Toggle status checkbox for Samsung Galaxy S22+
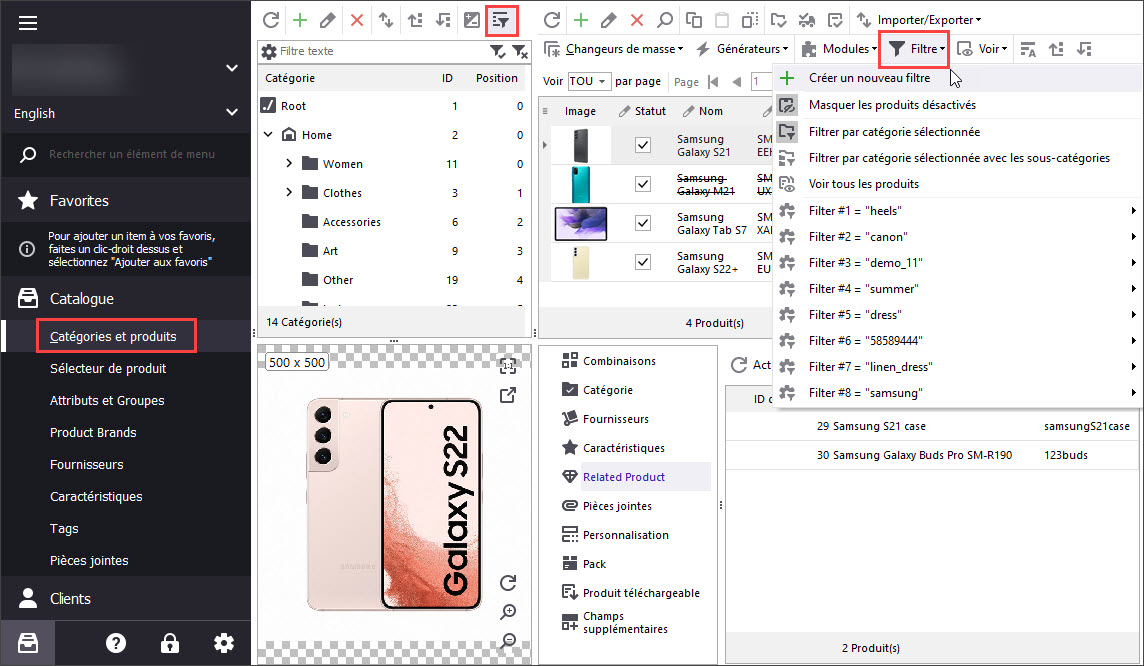Viewport: 1144px width, 666px height. coord(643,262)
